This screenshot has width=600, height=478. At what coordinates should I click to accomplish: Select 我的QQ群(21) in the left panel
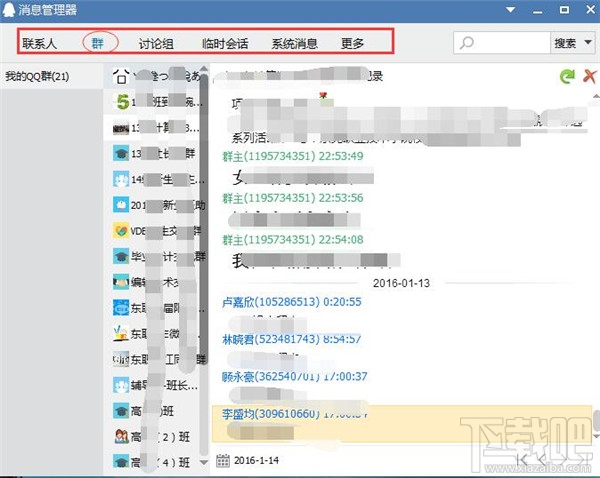click(37, 76)
